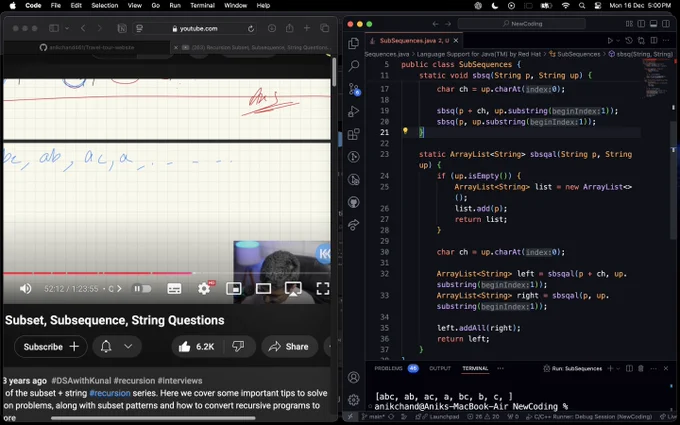680x425 pixels.
Task: Switch to PROBLEMS panel tab
Action: tap(396, 368)
